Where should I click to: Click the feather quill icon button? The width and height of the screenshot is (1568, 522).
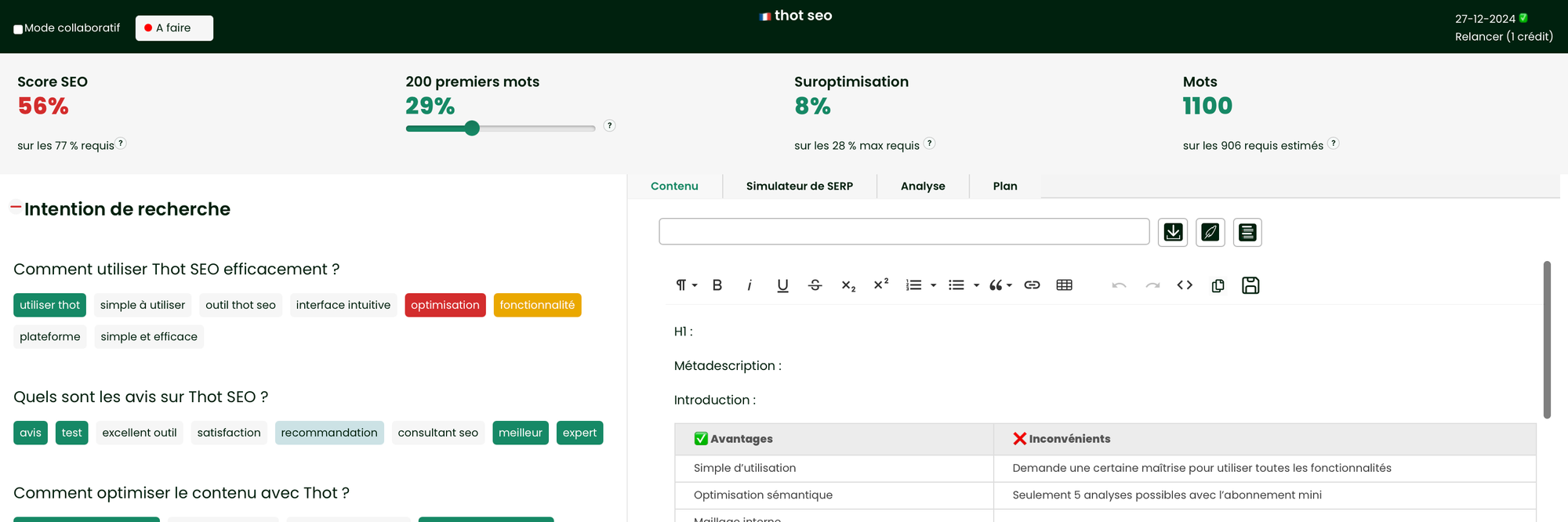tap(1210, 233)
